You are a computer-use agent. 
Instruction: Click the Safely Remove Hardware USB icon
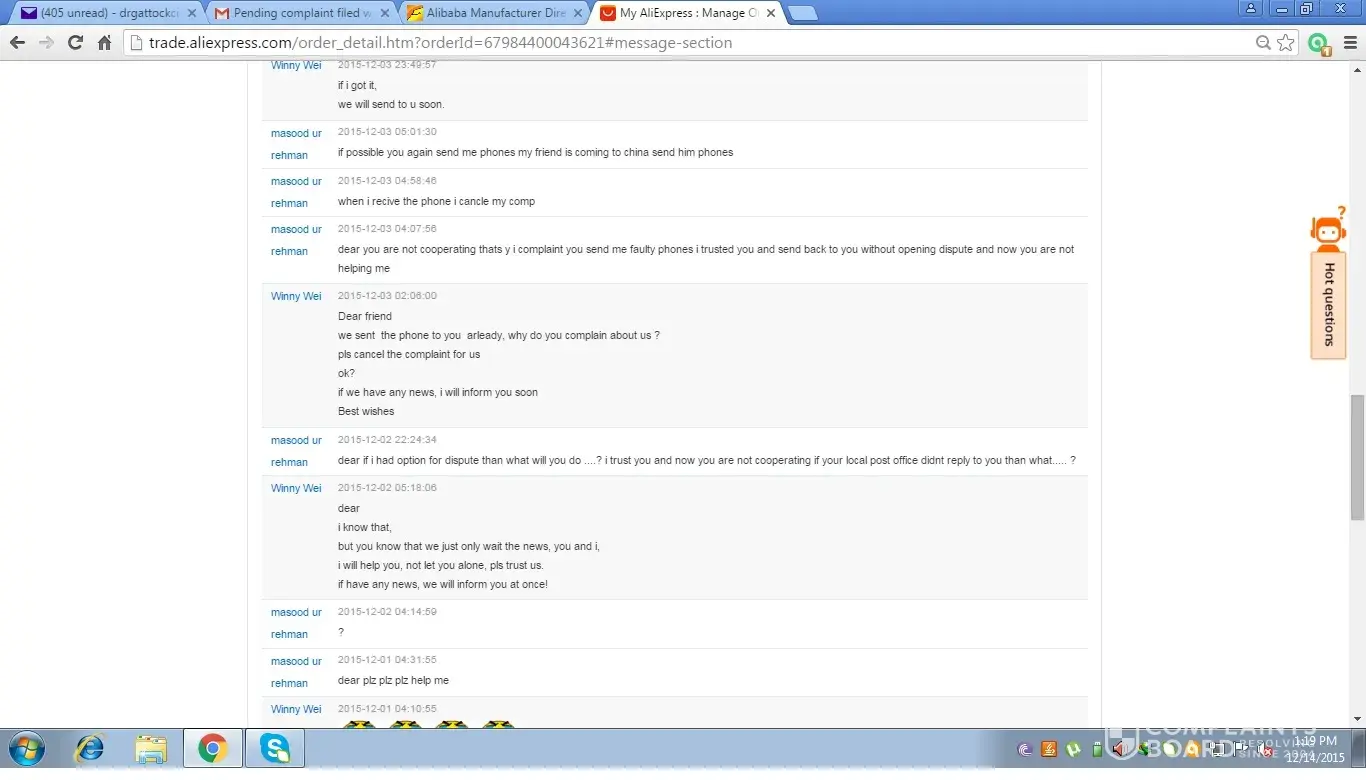pos(1096,749)
